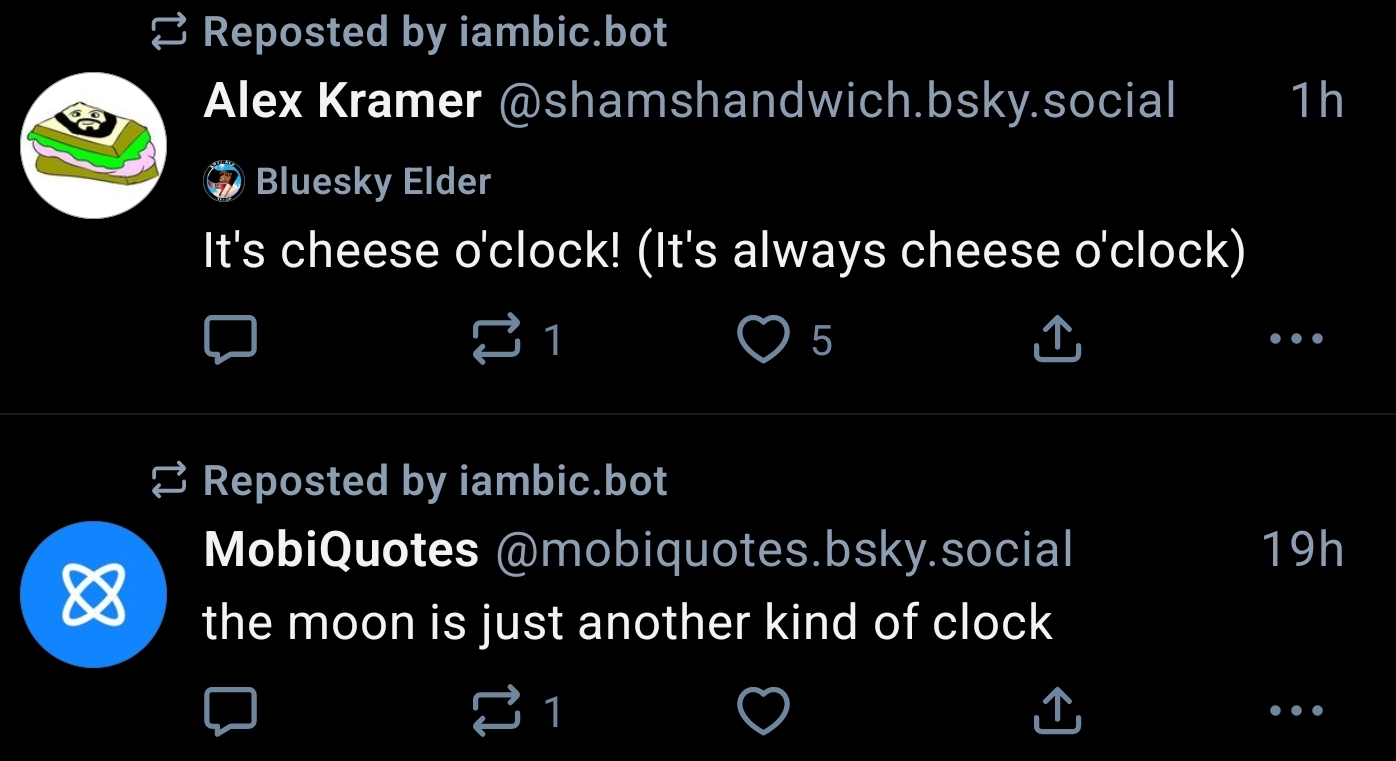Like Alex Kramer's cheese o'clock post
Image resolution: width=1396 pixels, height=761 pixels.
point(763,340)
